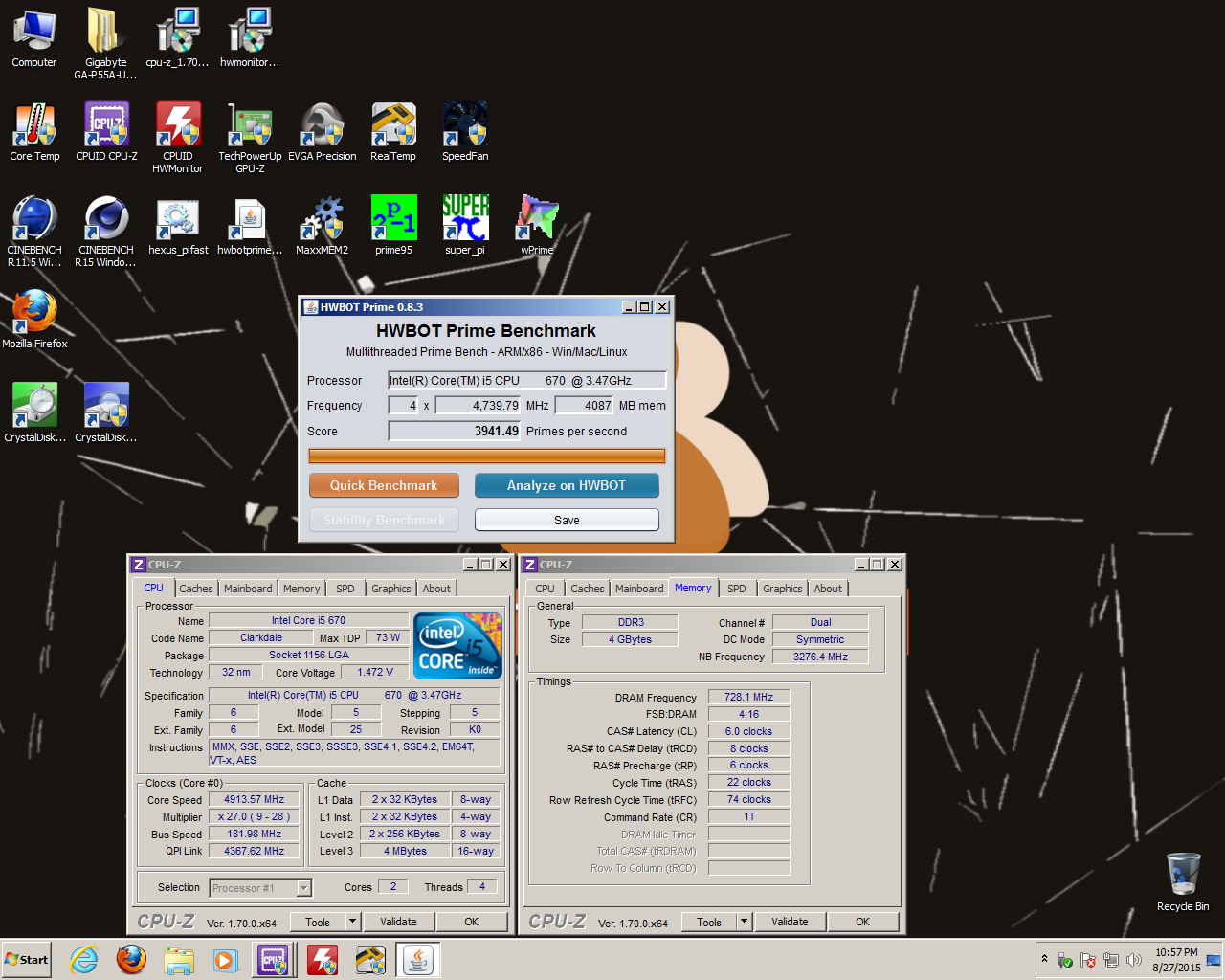Open the CINEBENCH R15 shortcut
1225x980 pixels.
106,231
